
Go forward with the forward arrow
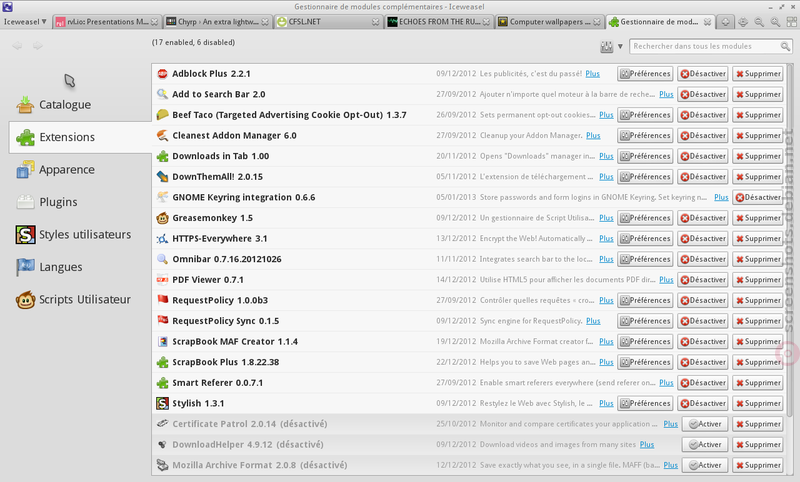(x=38, y=45)
